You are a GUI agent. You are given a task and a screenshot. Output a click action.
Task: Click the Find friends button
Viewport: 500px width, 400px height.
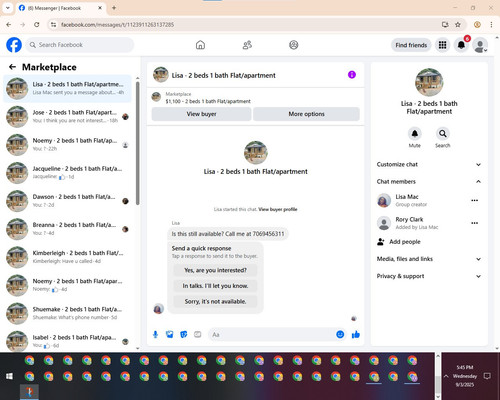pyautogui.click(x=411, y=45)
